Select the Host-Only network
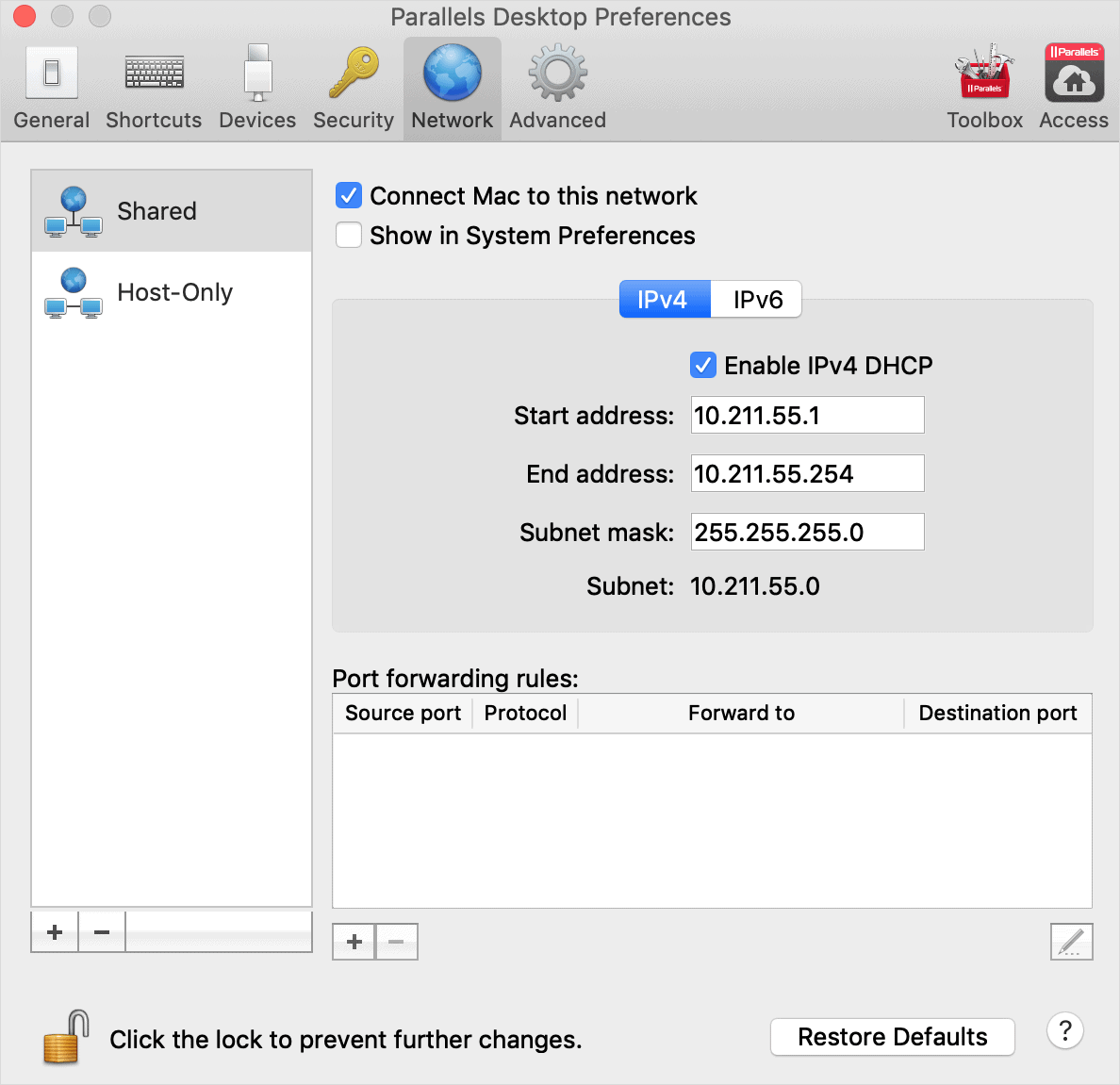Image resolution: width=1120 pixels, height=1085 pixels. tap(174, 292)
